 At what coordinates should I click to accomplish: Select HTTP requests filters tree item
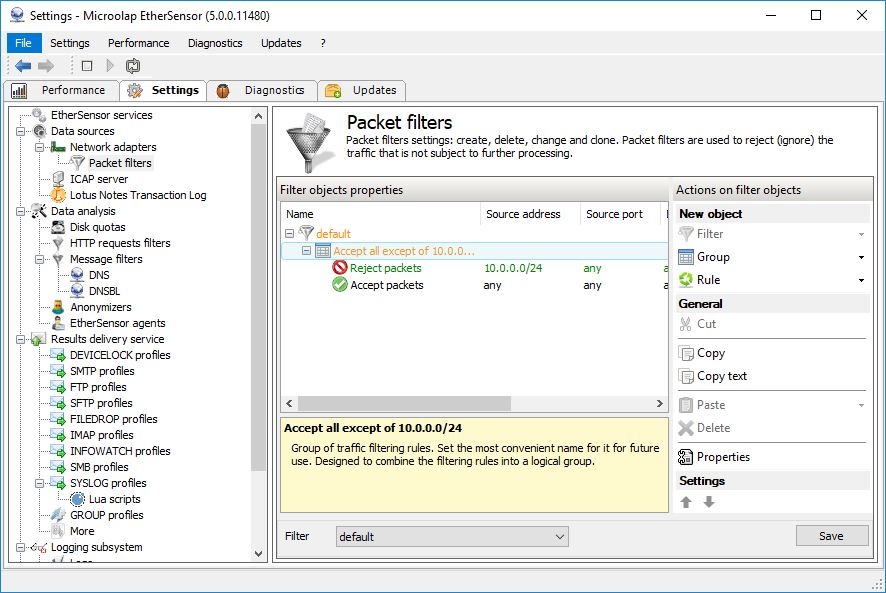point(120,243)
